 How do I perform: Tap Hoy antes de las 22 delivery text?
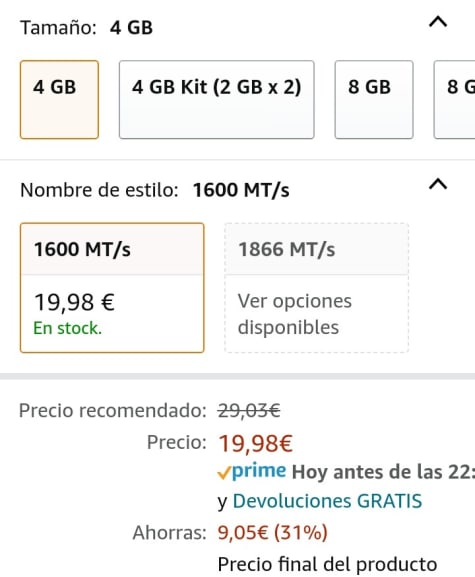point(383,472)
